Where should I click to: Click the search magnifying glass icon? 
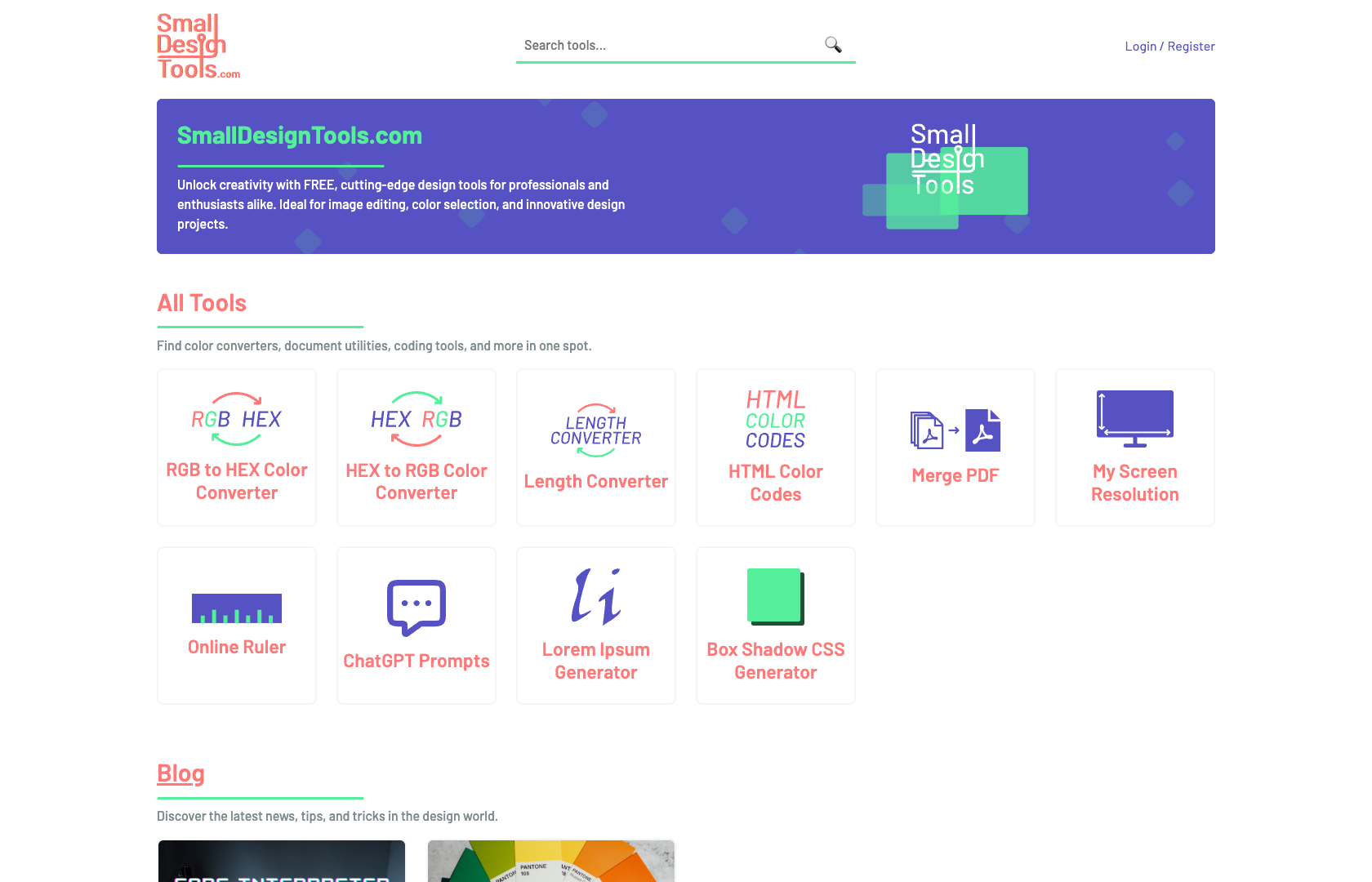[833, 45]
